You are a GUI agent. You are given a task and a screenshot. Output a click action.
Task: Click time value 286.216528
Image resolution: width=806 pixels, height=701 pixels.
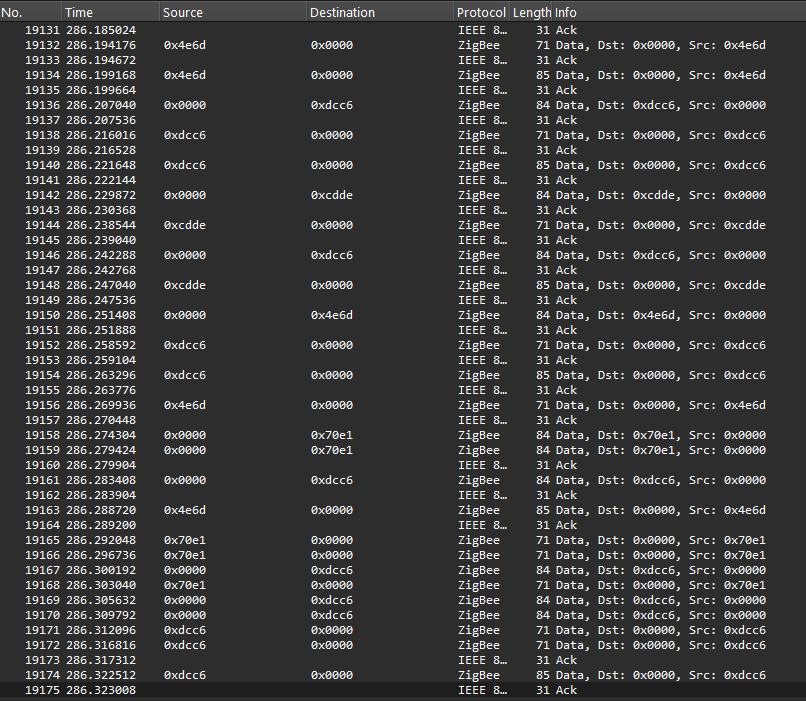click(101, 150)
